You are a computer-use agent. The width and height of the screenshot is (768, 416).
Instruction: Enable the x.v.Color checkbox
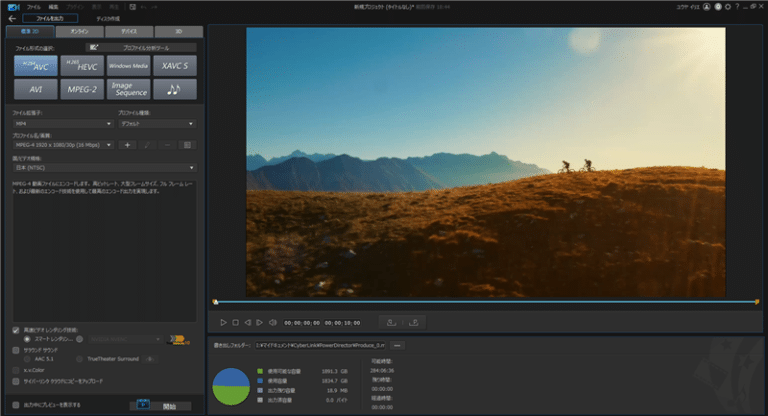pos(16,370)
